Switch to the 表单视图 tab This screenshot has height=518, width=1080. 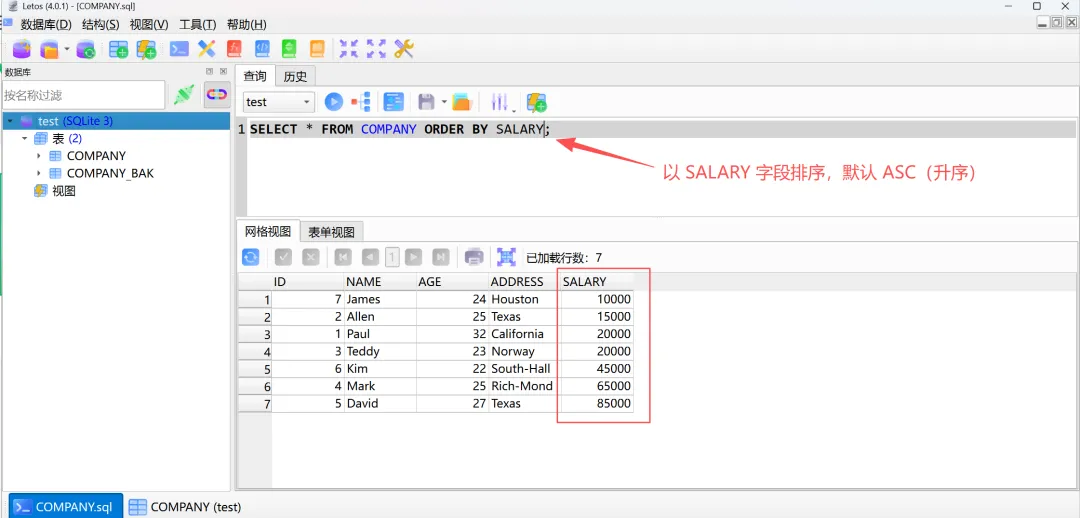click(331, 231)
